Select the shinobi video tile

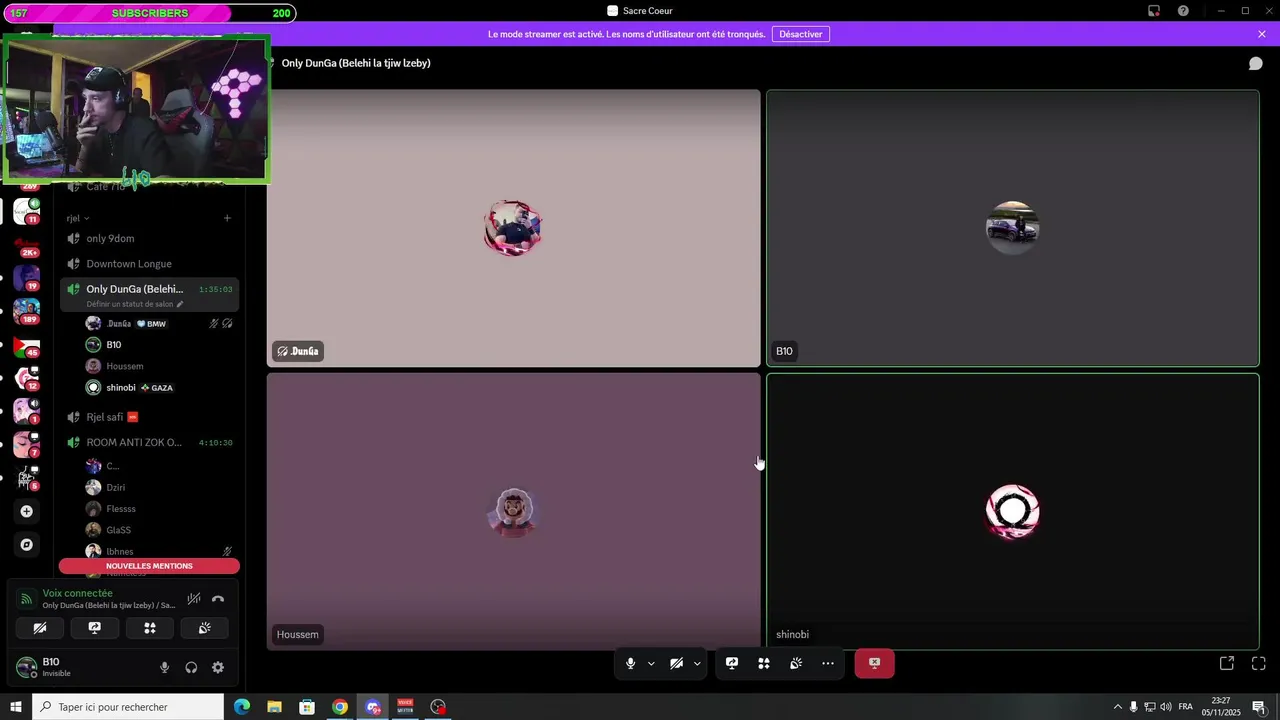(1013, 512)
